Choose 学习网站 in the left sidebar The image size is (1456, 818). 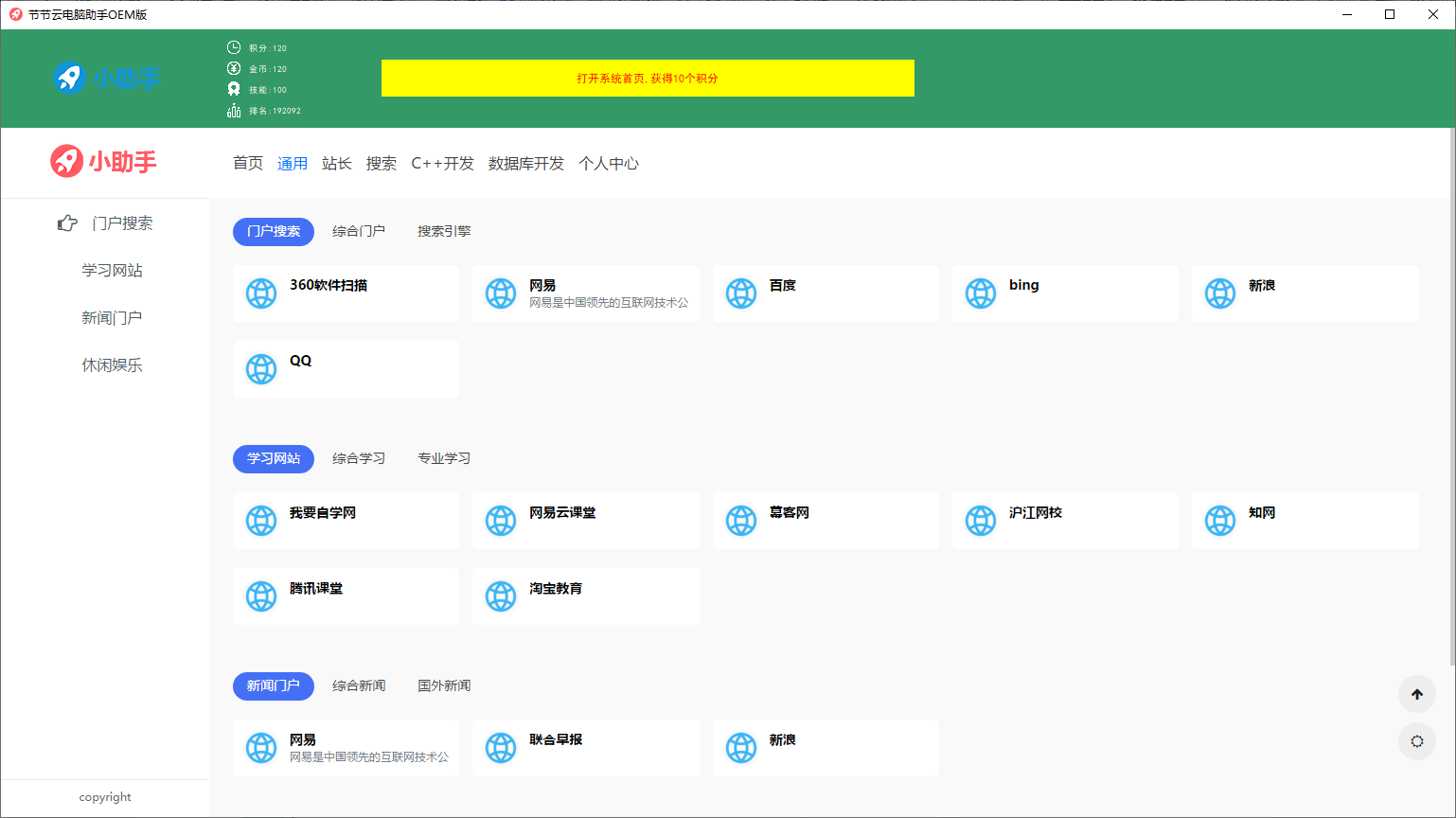pos(112,271)
